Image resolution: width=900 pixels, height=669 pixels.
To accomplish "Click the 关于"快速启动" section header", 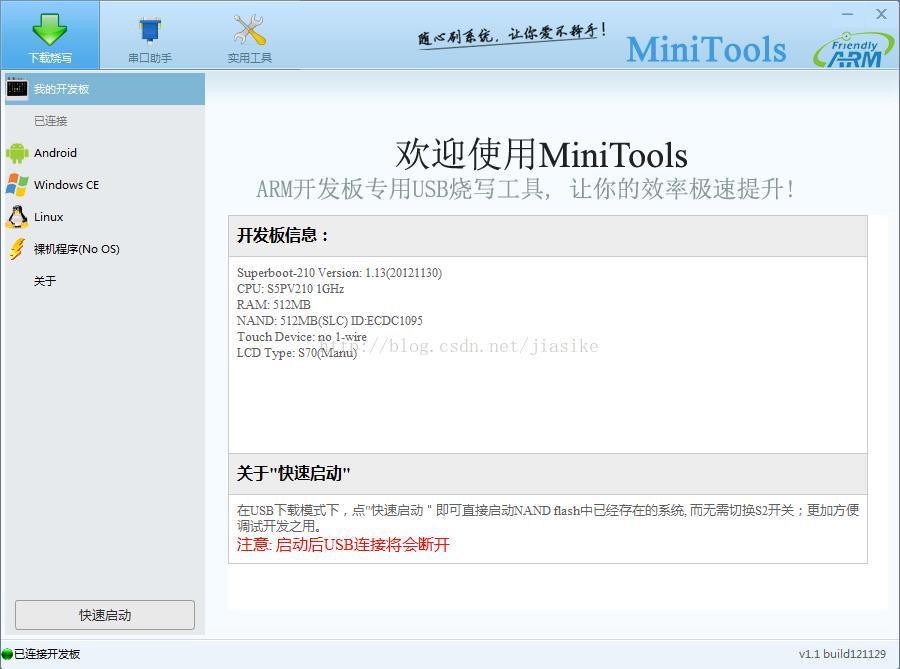I will click(x=548, y=474).
